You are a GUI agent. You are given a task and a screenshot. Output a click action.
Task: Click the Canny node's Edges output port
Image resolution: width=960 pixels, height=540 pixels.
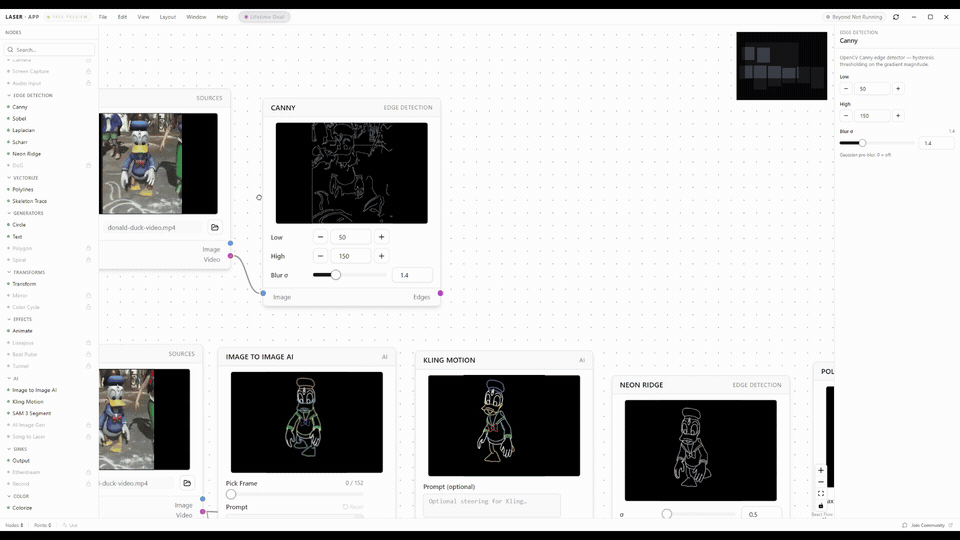pos(440,293)
